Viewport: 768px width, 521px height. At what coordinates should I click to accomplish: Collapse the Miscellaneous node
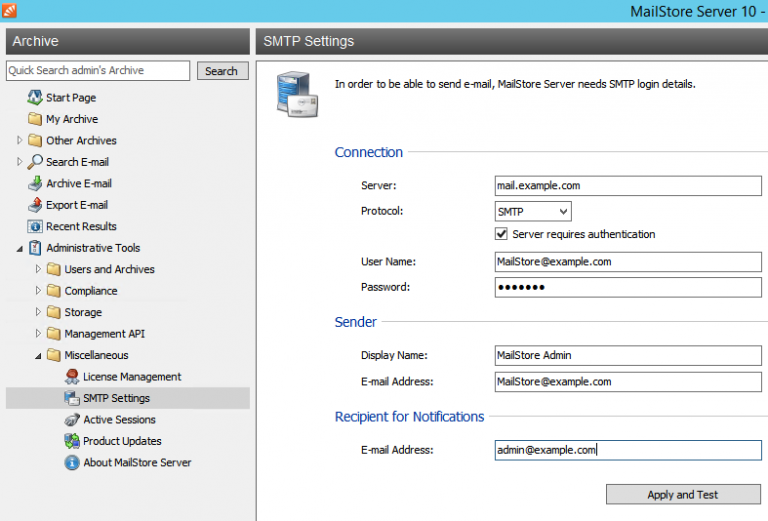pos(38,356)
